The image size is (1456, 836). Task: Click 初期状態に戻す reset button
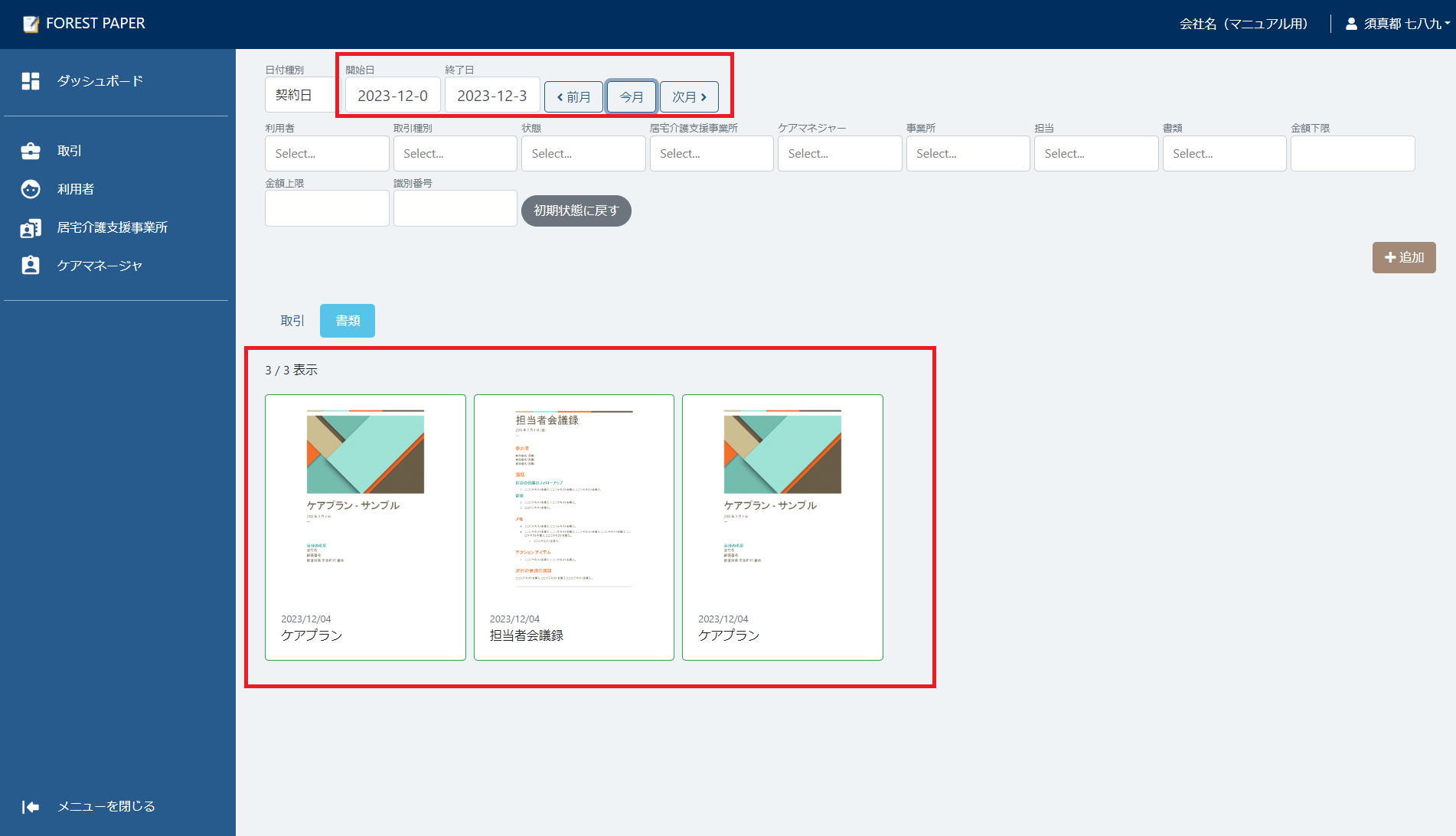point(576,211)
